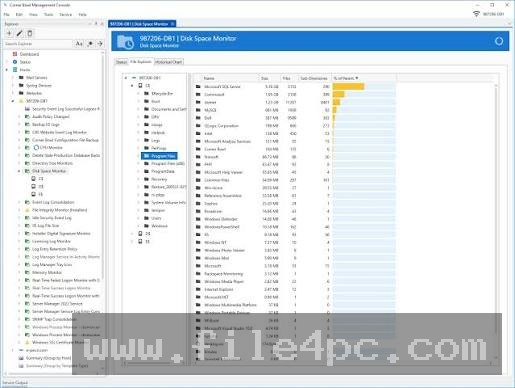Image resolution: width=515 pixels, height=388 pixels.
Task: Expand the D:\ drive in file tree
Action: 132,234
